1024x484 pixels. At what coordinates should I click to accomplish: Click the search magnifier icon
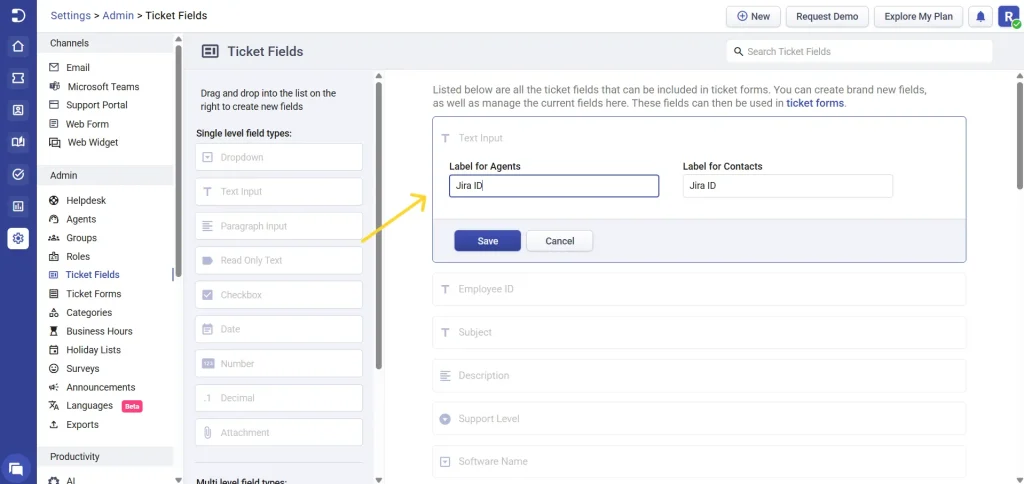click(739, 52)
